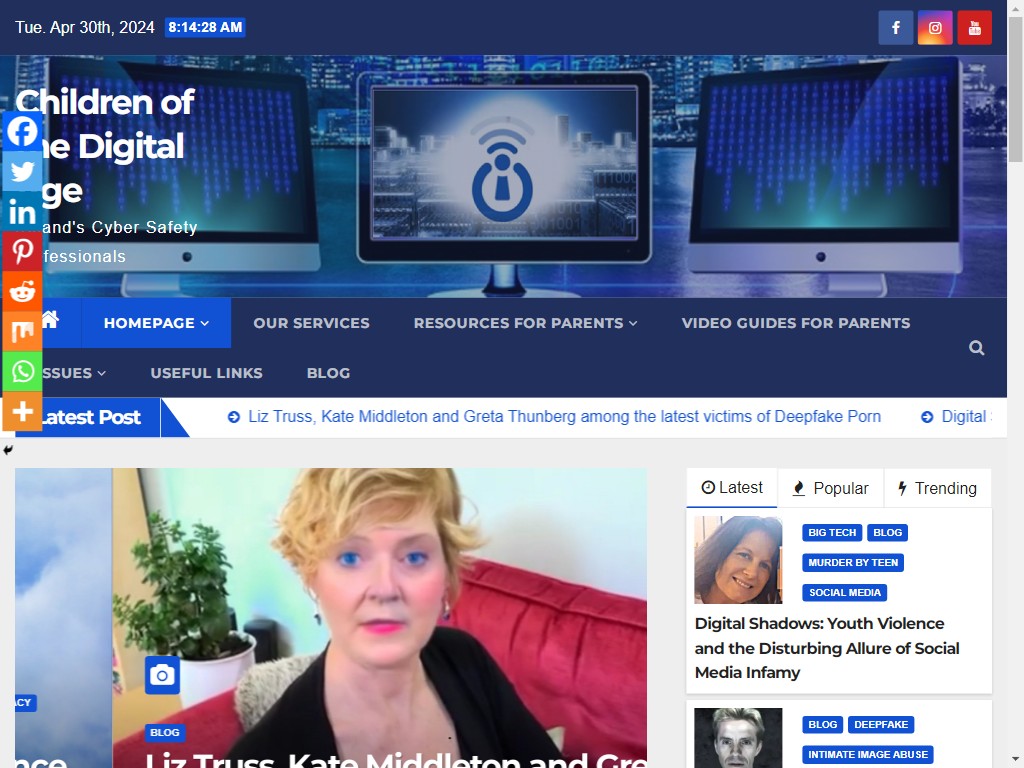Click Murder By Teen category tag
1024x768 pixels.
tap(853, 562)
